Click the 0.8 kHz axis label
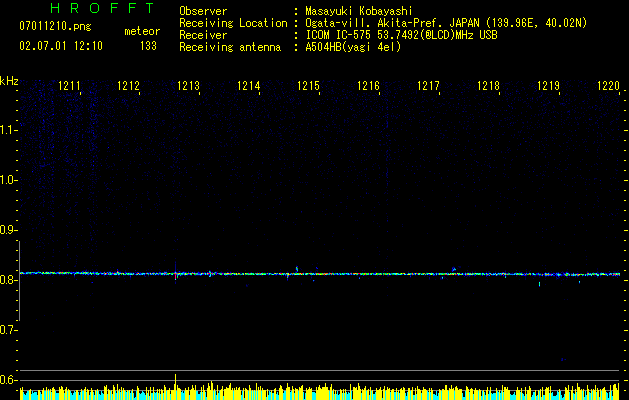629x400 pixels. [8, 280]
